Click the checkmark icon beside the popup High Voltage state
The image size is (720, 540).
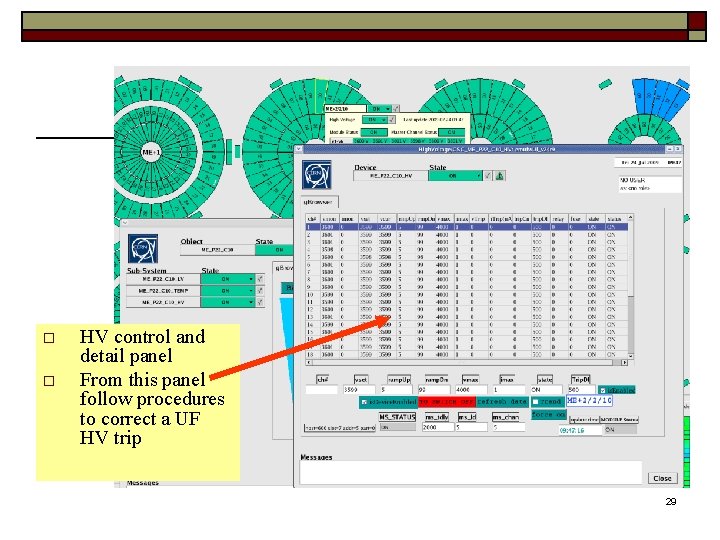tap(392, 119)
